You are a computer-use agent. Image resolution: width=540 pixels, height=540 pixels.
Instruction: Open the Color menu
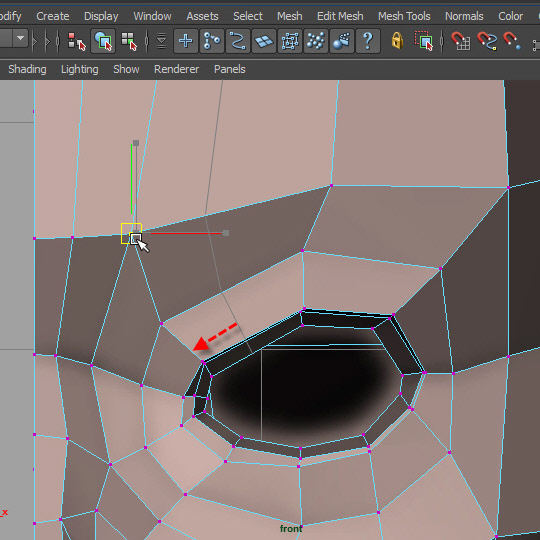[x=510, y=16]
